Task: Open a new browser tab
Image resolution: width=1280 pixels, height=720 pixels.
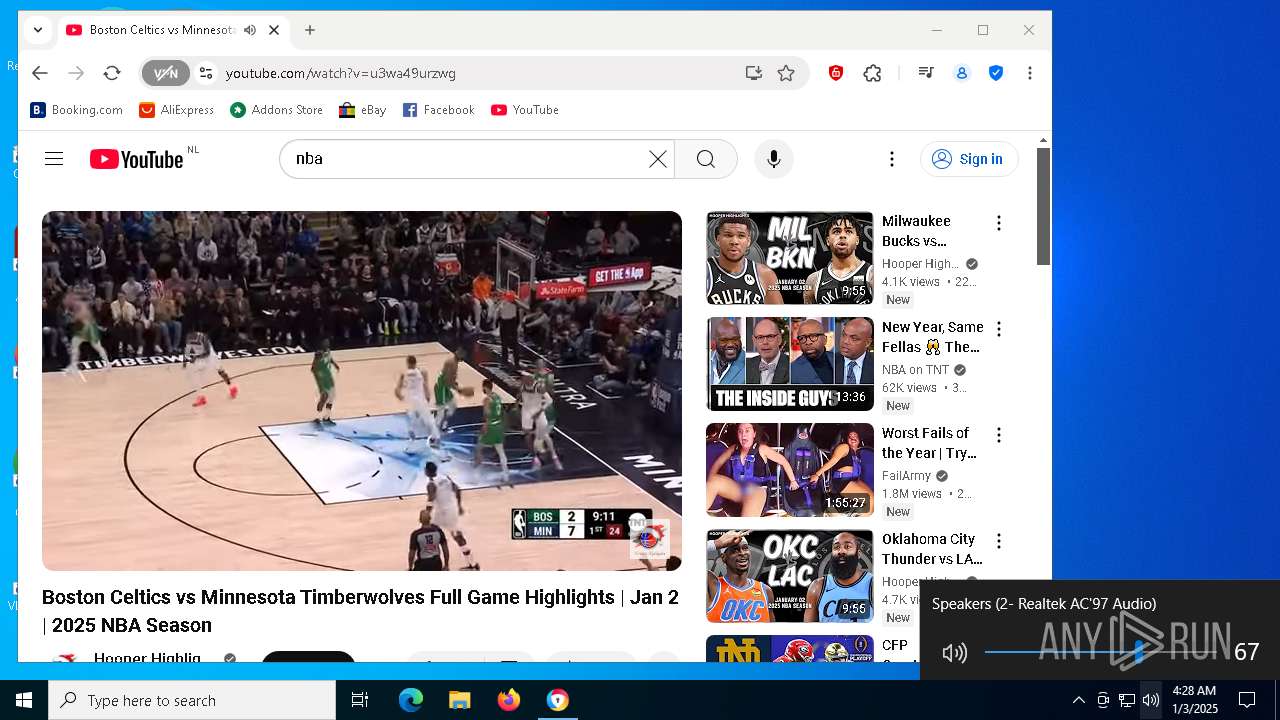Action: 310,30
